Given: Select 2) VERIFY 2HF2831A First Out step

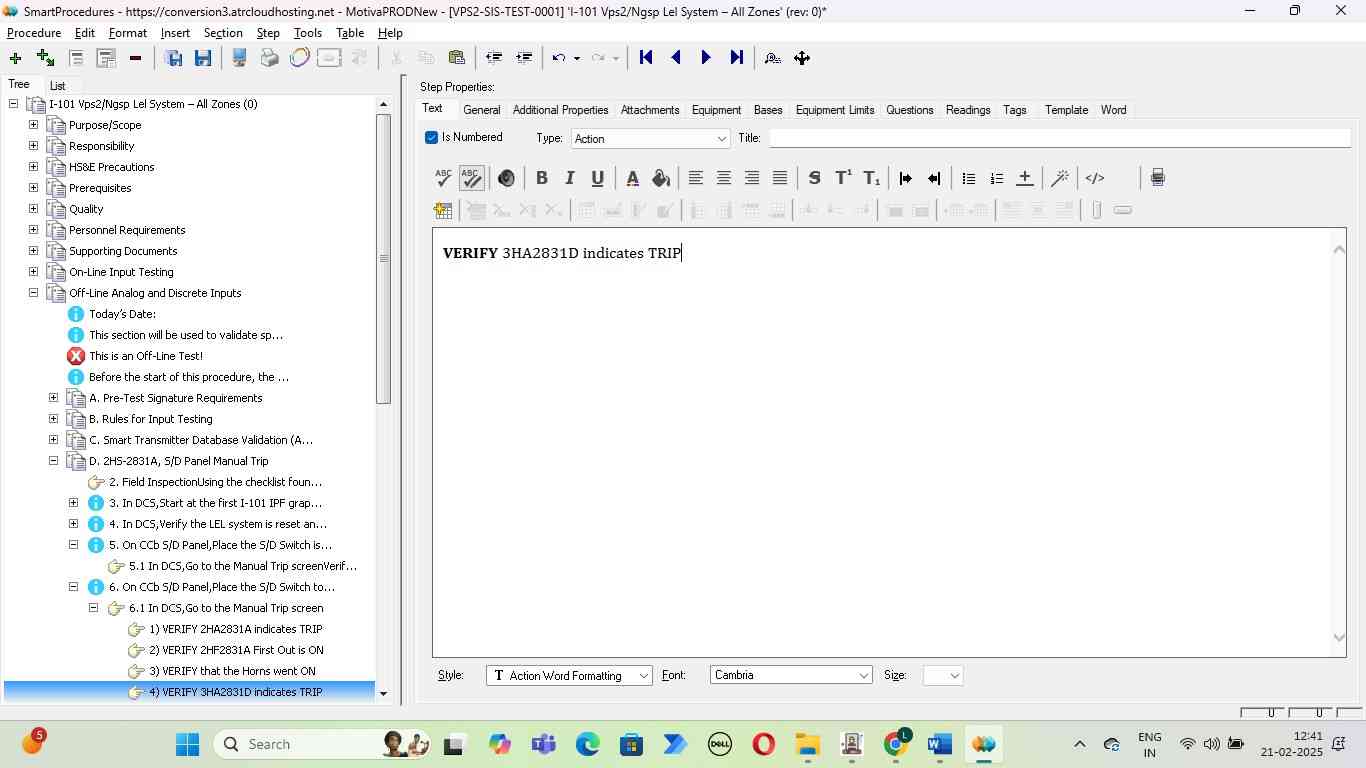Looking at the screenshot, I should [236, 650].
